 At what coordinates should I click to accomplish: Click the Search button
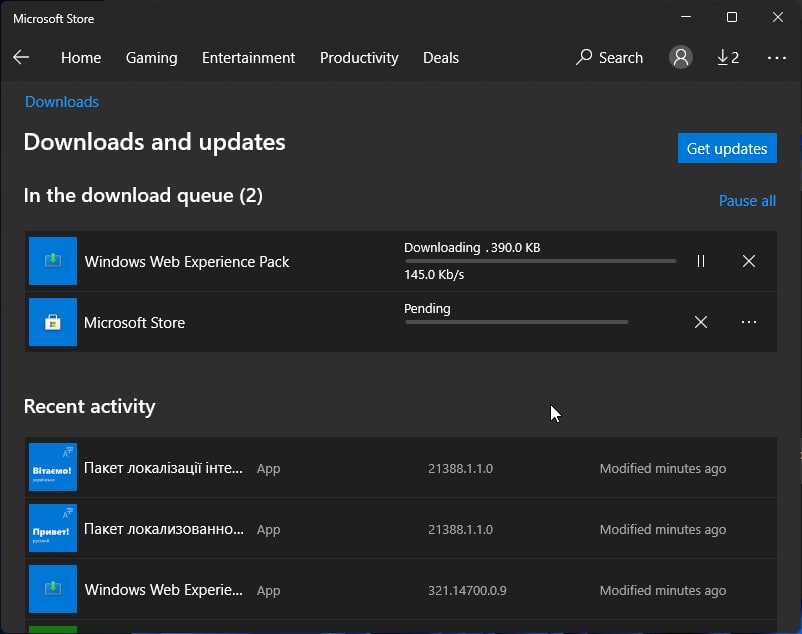click(609, 58)
